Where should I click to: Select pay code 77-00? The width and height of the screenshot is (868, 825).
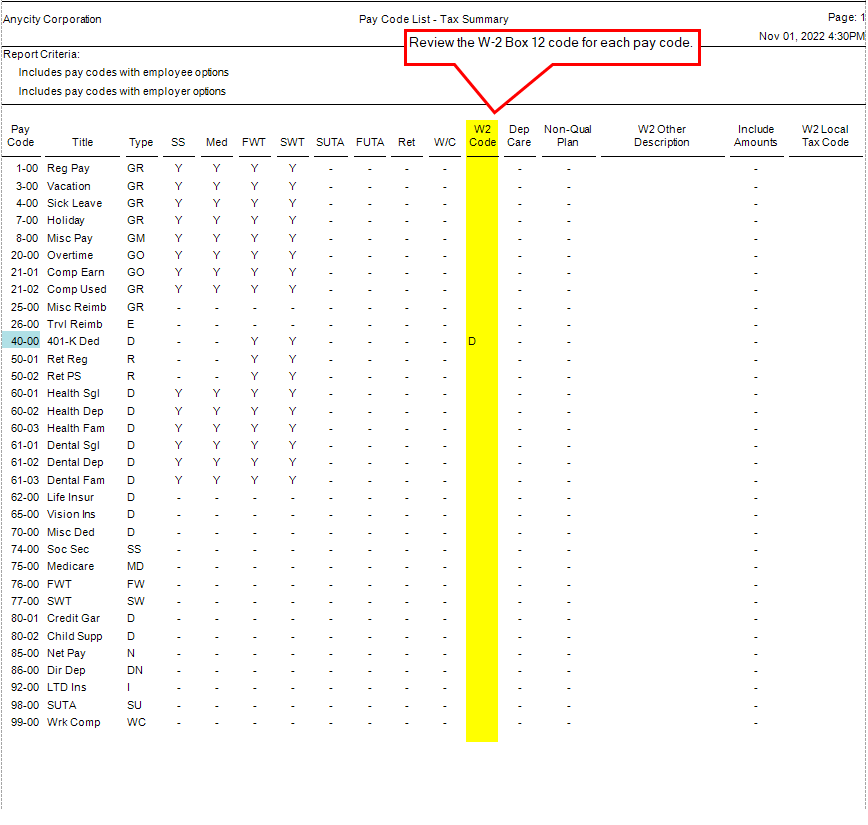click(24, 601)
